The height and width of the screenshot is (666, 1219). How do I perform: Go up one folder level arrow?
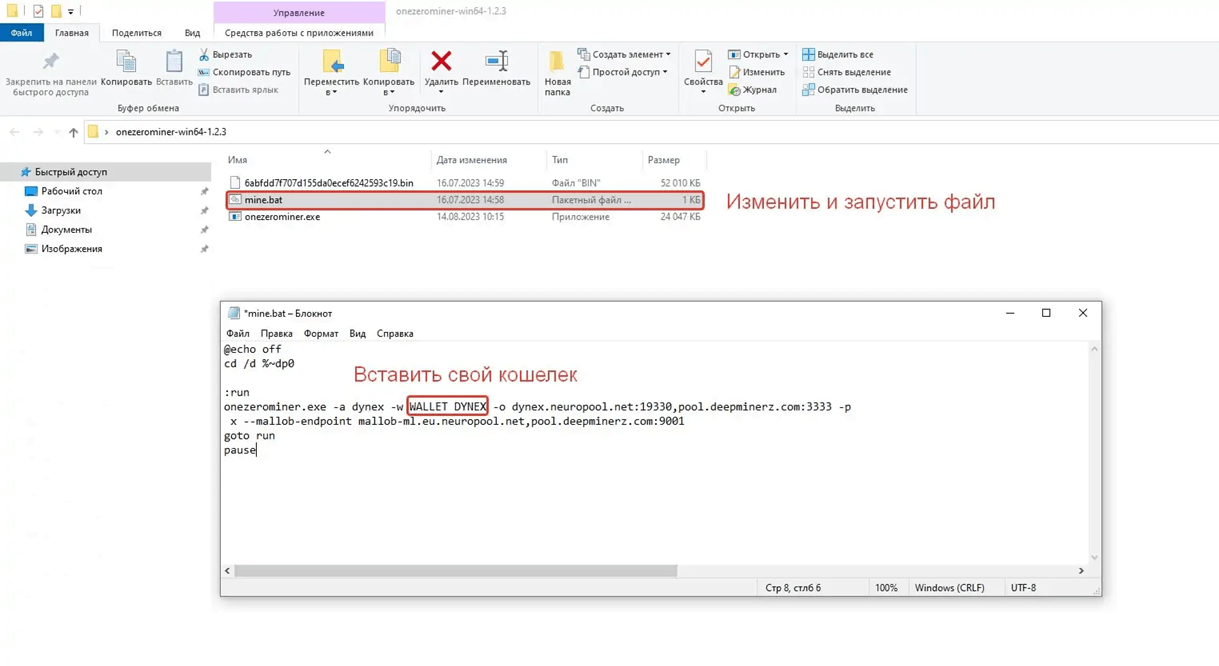73,132
